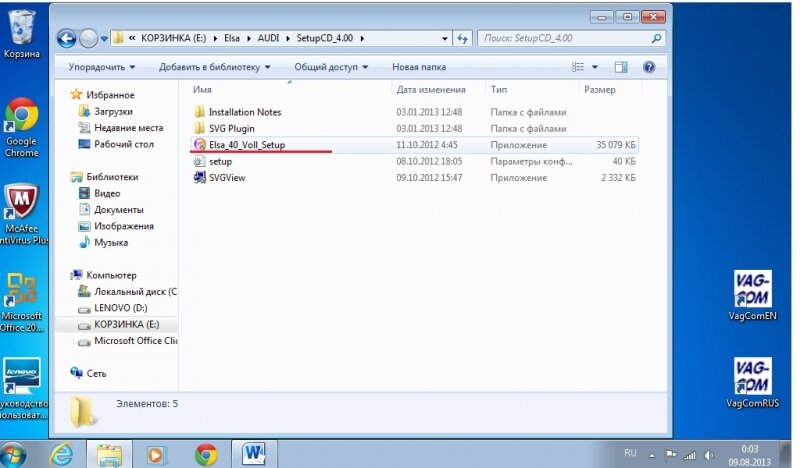Click the change view icon
The image size is (800, 468).
tap(578, 67)
